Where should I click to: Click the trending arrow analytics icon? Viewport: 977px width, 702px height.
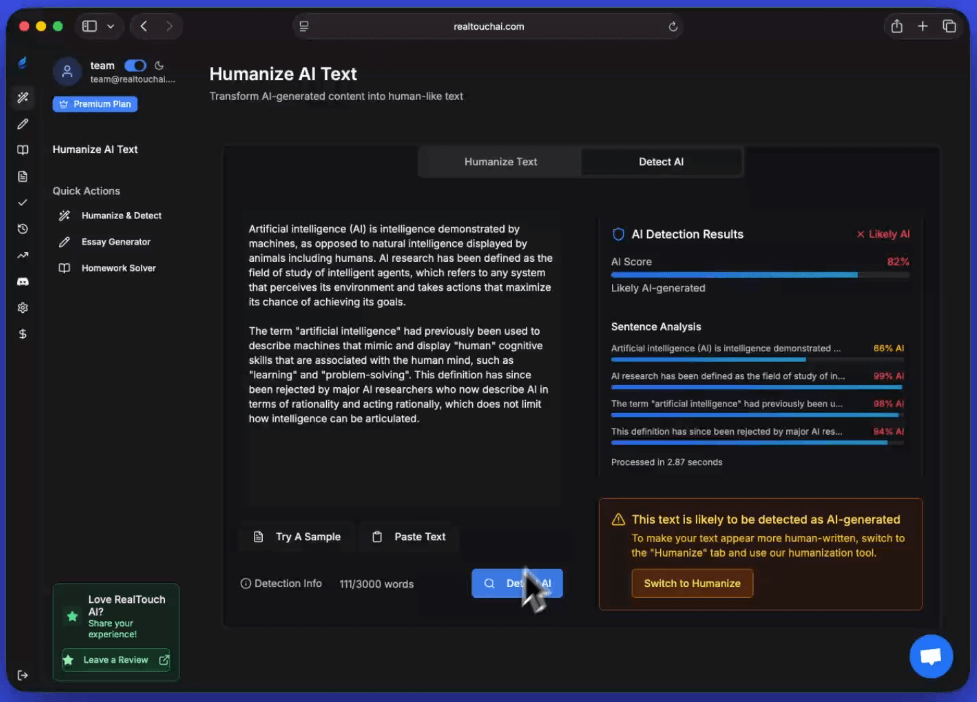23,255
